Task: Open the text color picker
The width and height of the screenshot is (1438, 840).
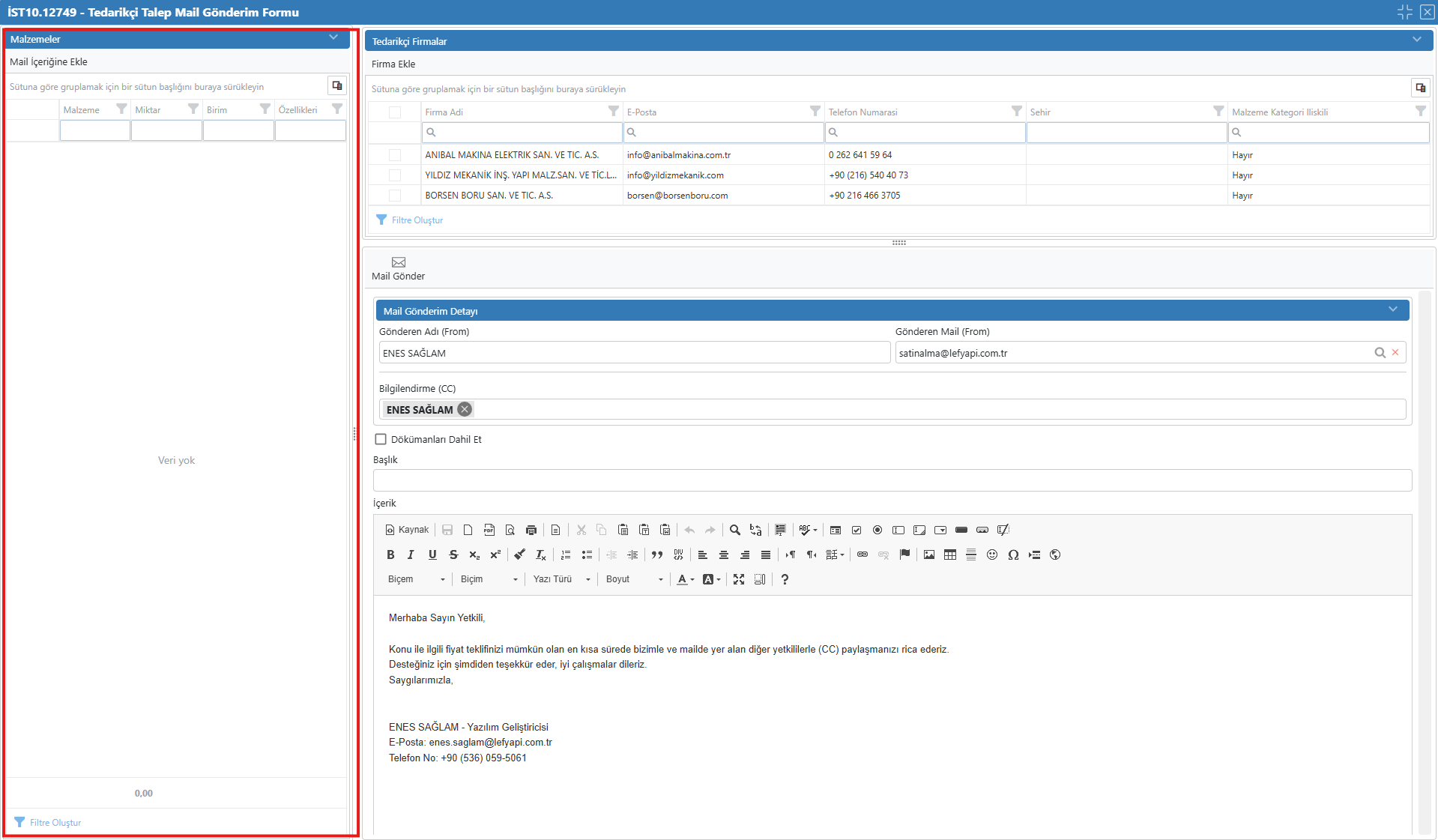Action: pos(686,579)
